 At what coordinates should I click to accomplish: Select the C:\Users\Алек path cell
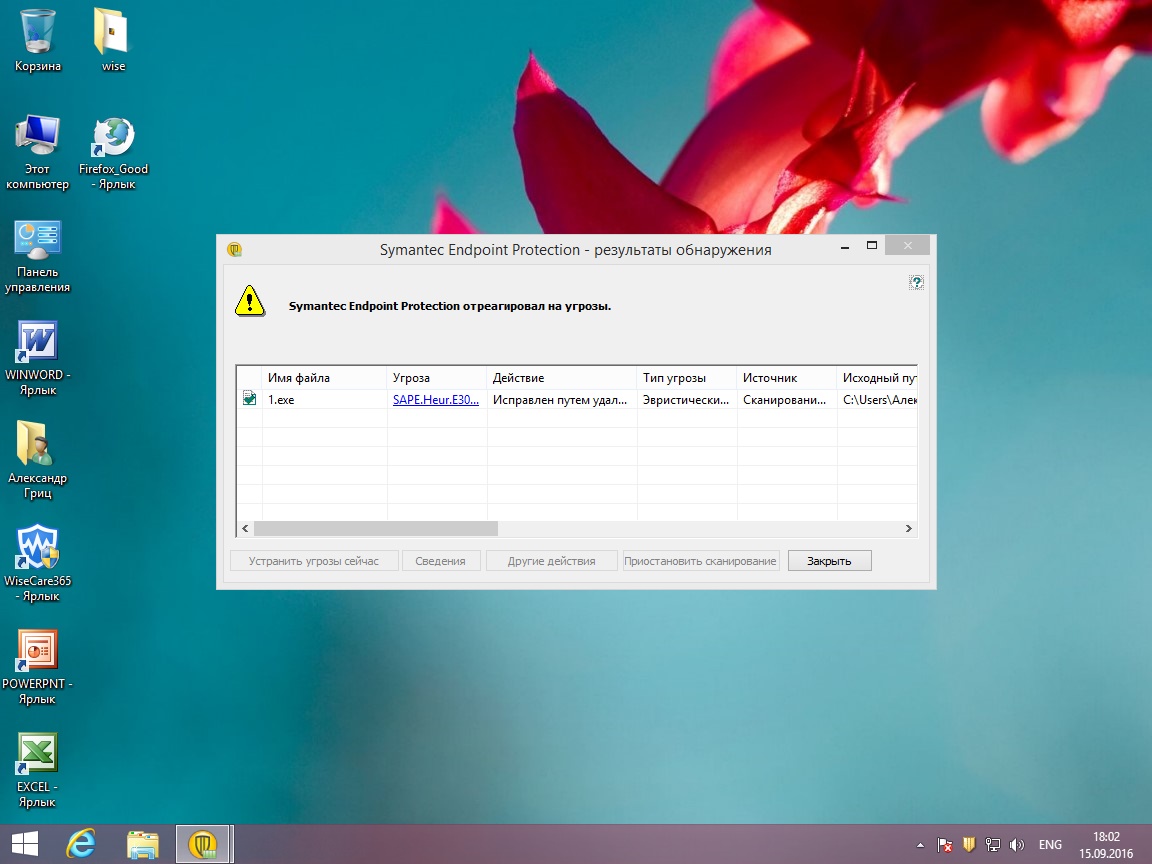point(877,400)
